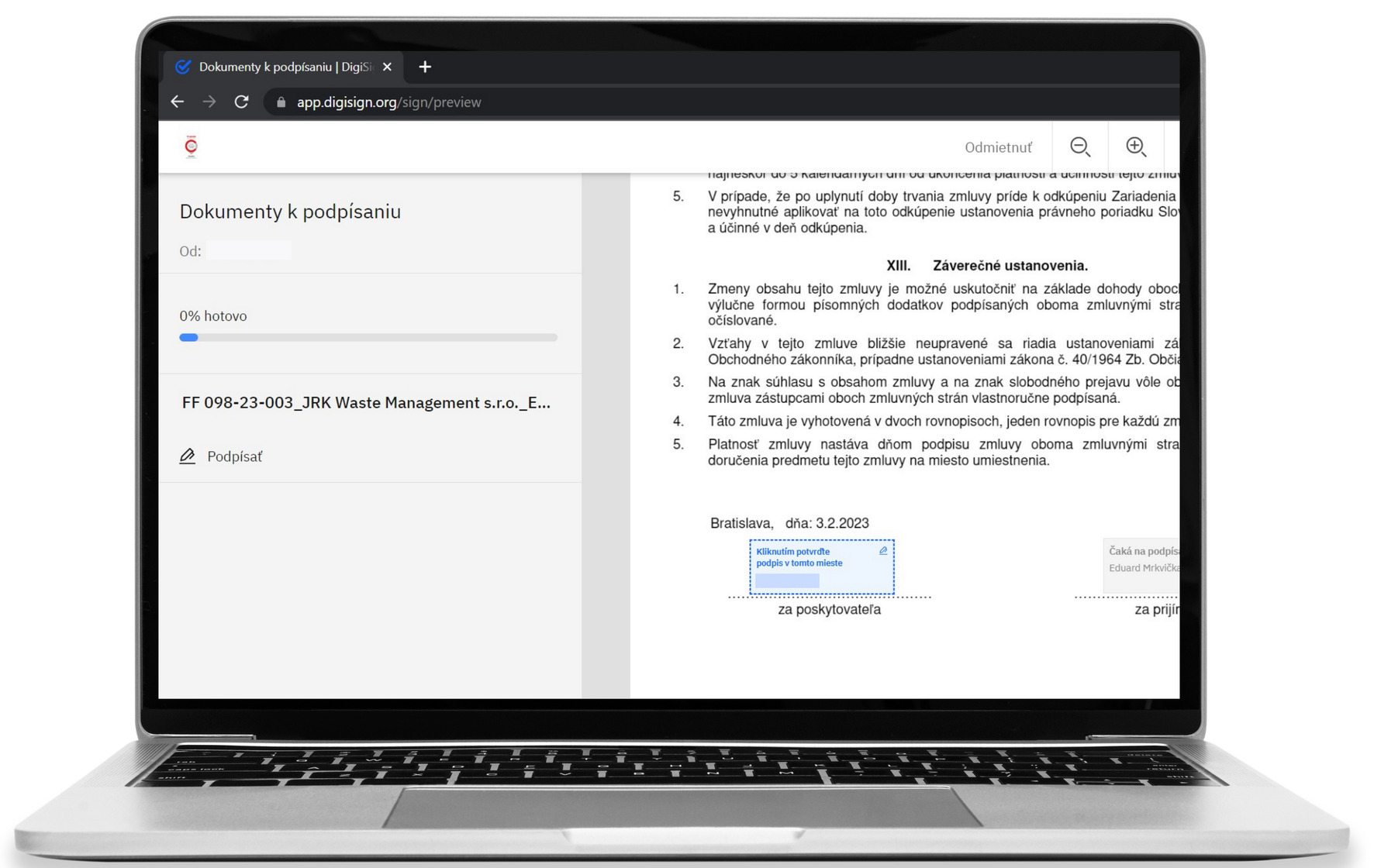Click the pencil icon beside Podpísať
The height and width of the screenshot is (868, 1374).
coord(187,456)
